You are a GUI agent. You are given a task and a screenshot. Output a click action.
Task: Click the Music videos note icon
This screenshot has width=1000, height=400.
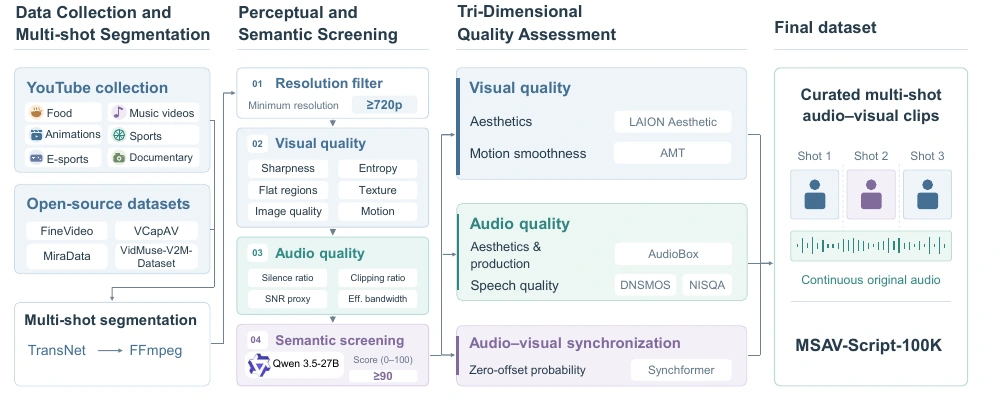tap(119, 112)
